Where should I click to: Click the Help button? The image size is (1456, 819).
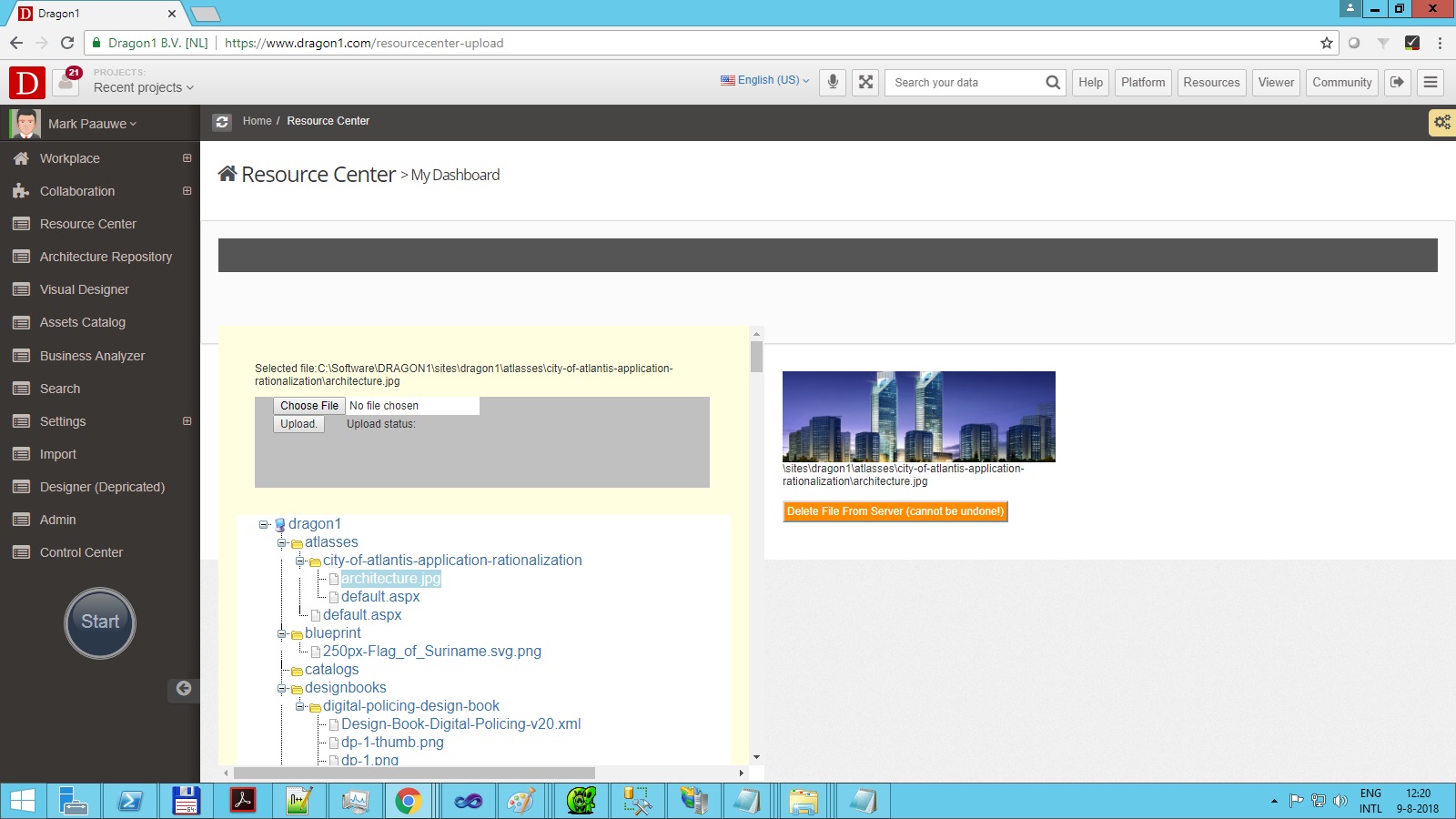pos(1090,82)
